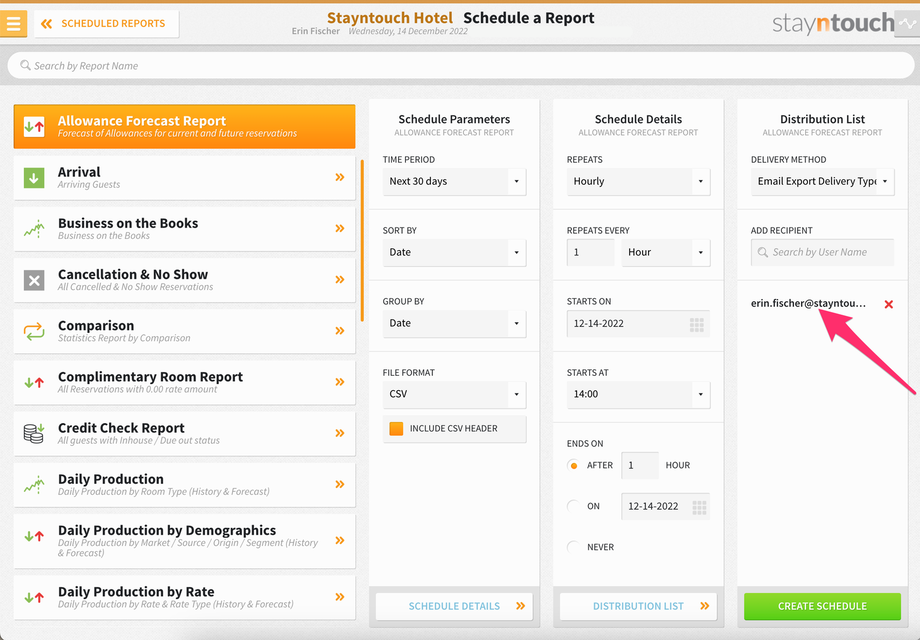
Task: Search by Report Name field
Action: tap(461, 66)
